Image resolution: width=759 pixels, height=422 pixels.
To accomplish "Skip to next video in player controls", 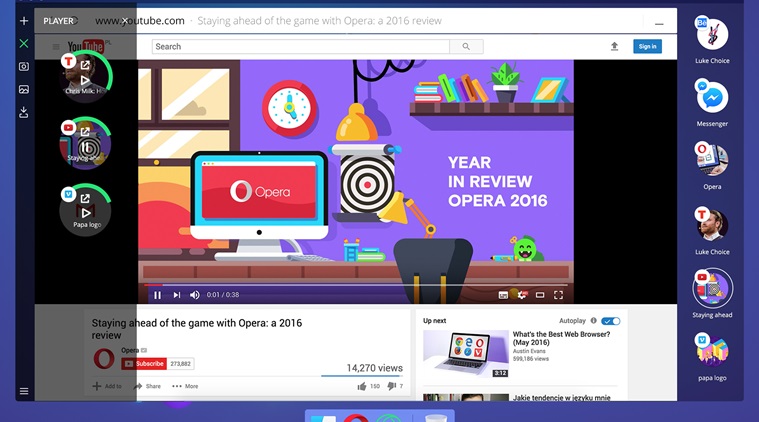I will point(177,295).
